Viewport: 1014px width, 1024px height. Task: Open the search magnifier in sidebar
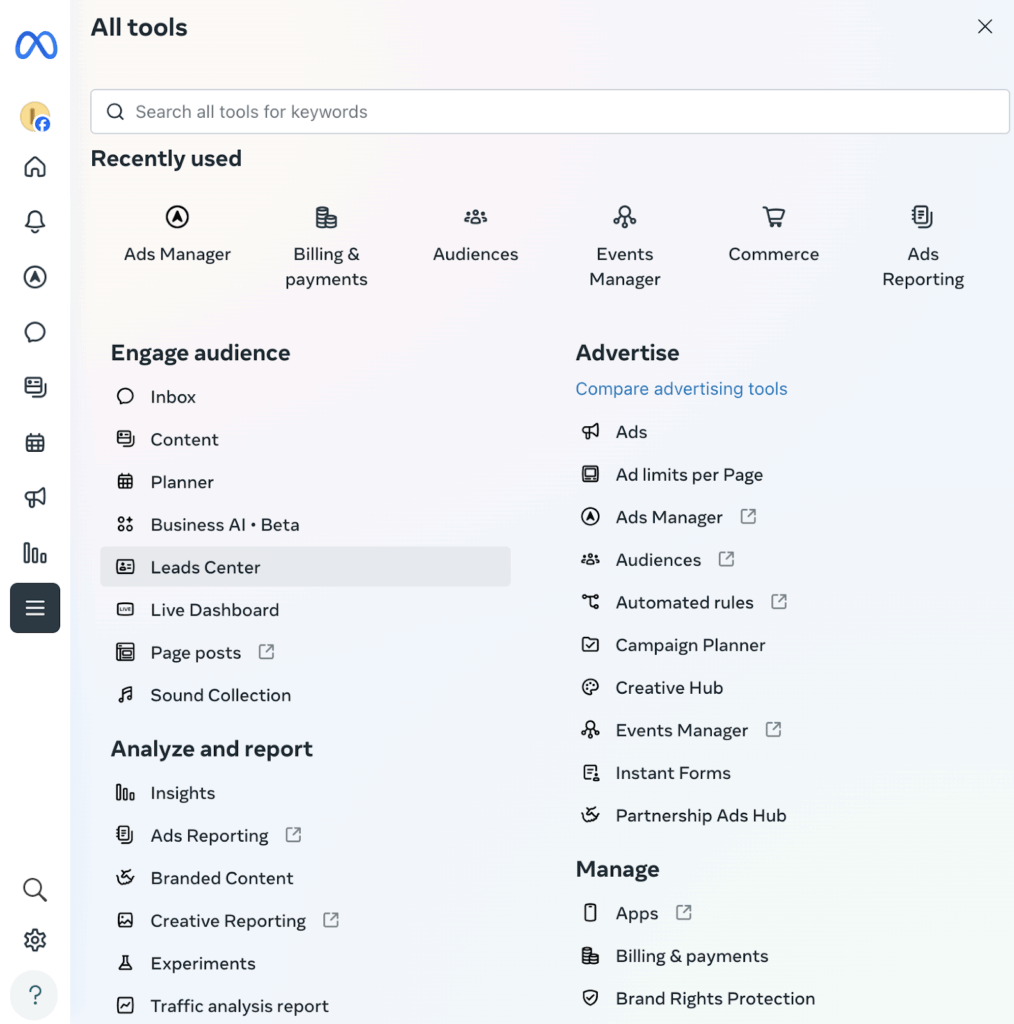tap(35, 889)
